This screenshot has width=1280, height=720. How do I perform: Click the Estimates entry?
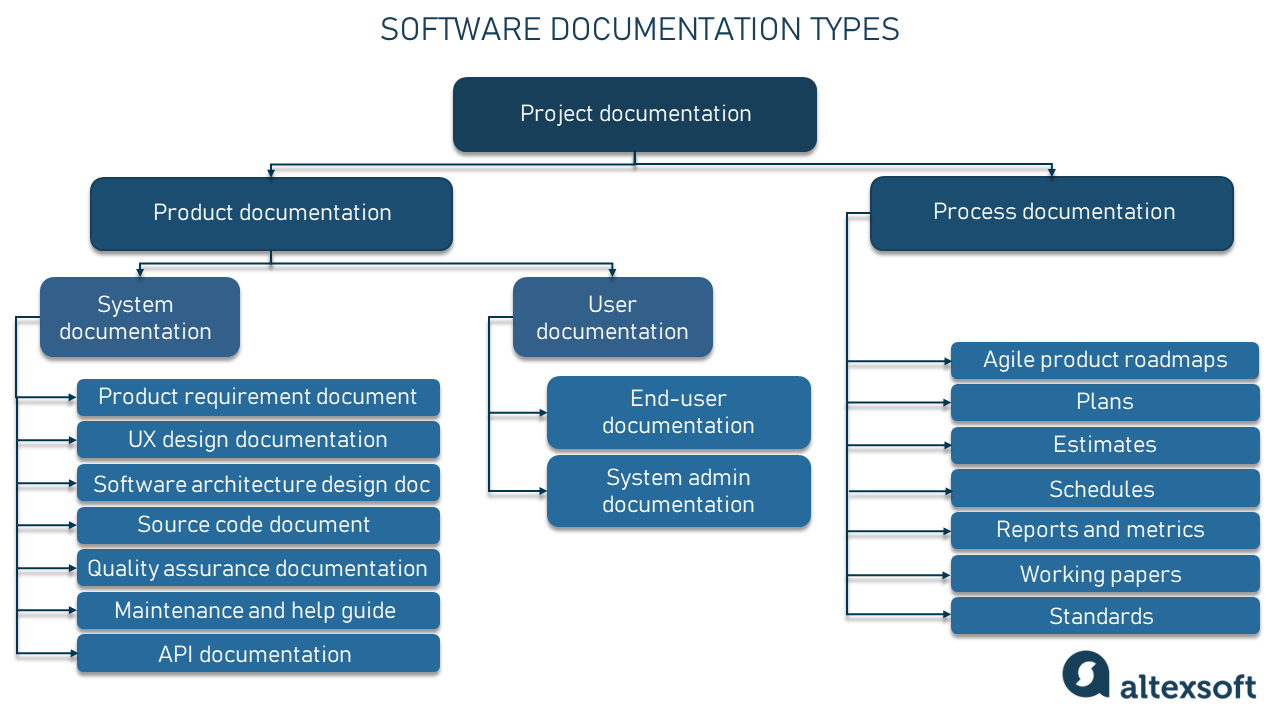point(1104,445)
